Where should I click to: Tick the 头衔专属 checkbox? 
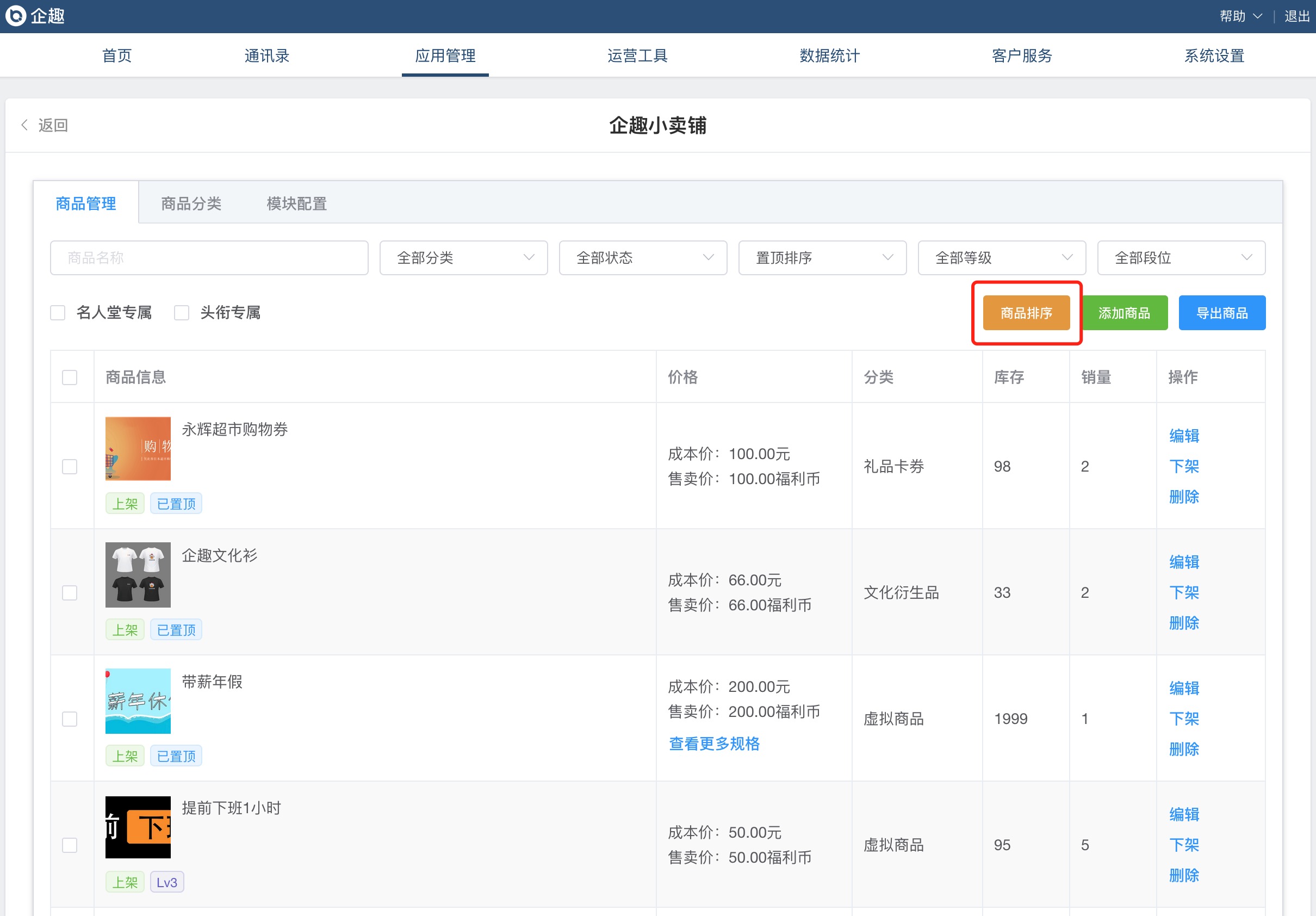point(182,312)
